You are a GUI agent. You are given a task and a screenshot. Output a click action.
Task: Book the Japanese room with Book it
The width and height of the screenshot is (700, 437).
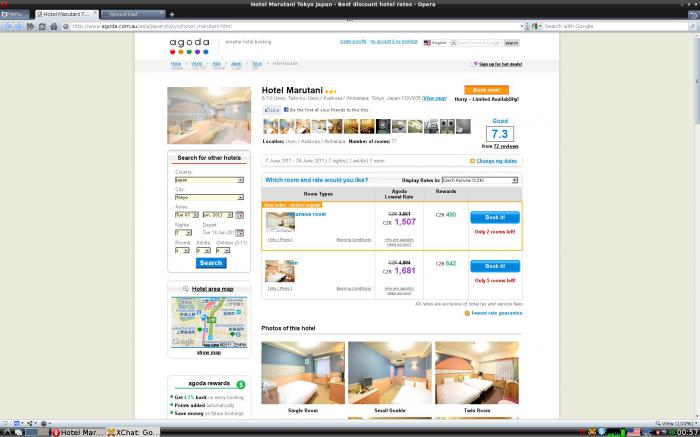point(495,217)
